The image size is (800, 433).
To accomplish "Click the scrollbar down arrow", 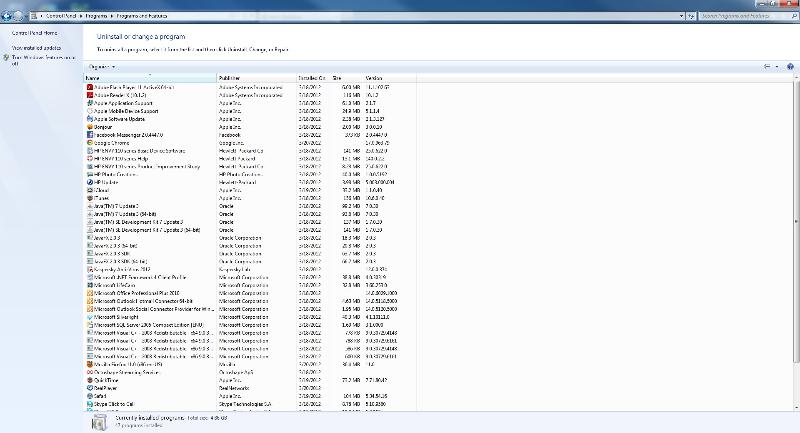I will click(796, 407).
